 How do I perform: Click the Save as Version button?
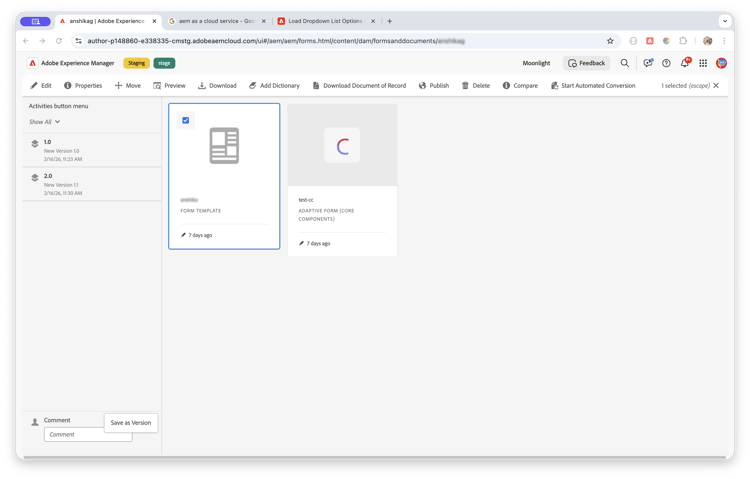pyautogui.click(x=131, y=423)
